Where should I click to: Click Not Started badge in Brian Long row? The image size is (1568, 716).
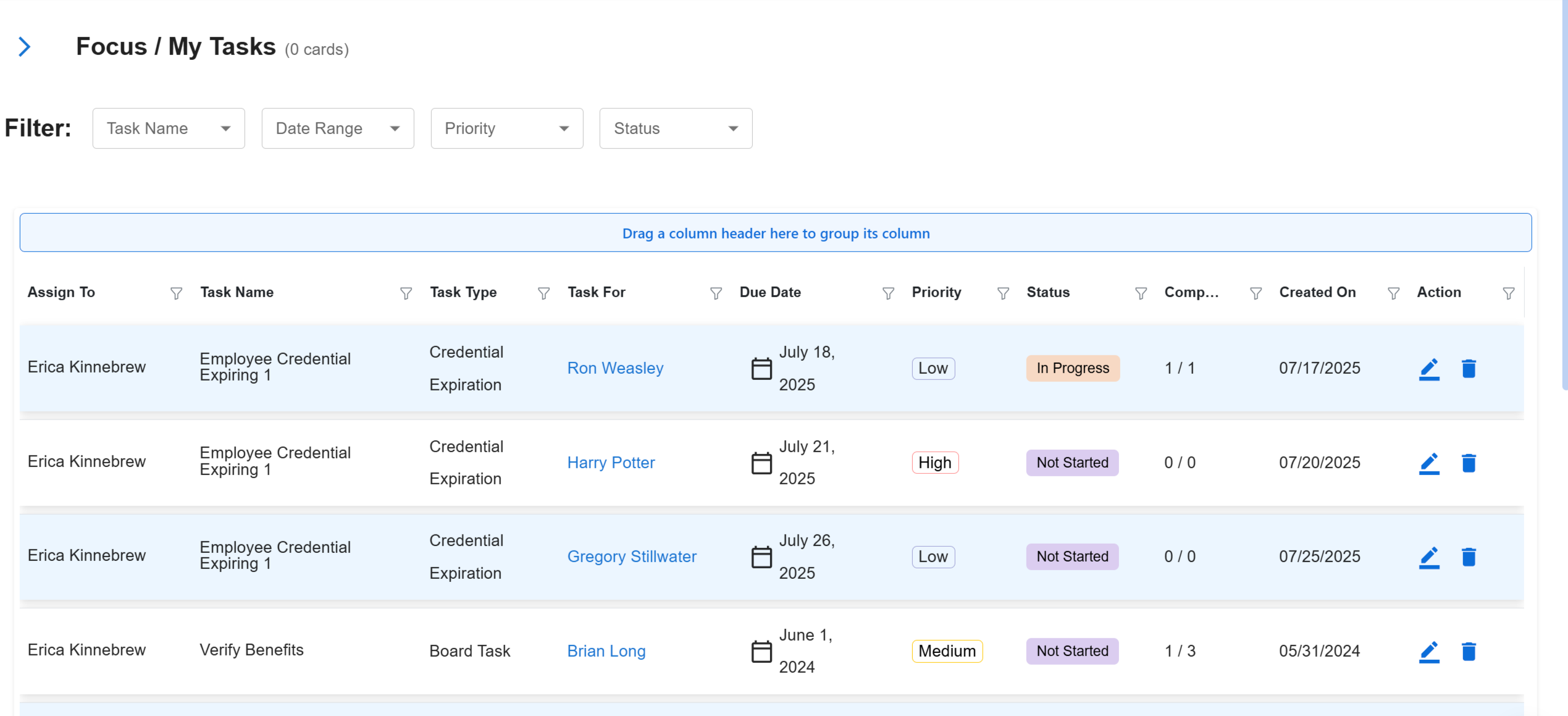click(x=1072, y=651)
